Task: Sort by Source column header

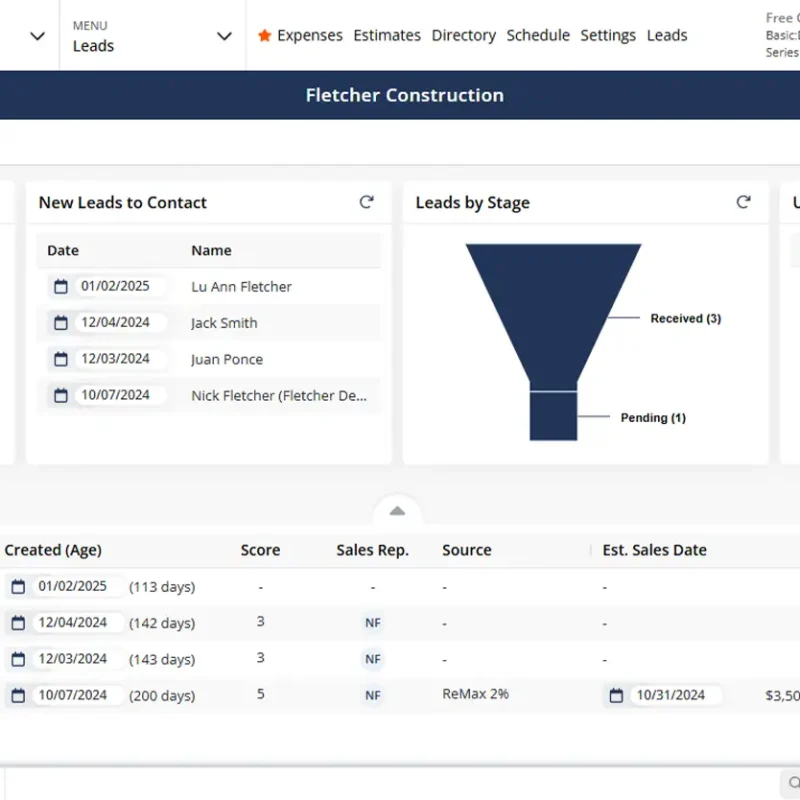Action: point(467,549)
